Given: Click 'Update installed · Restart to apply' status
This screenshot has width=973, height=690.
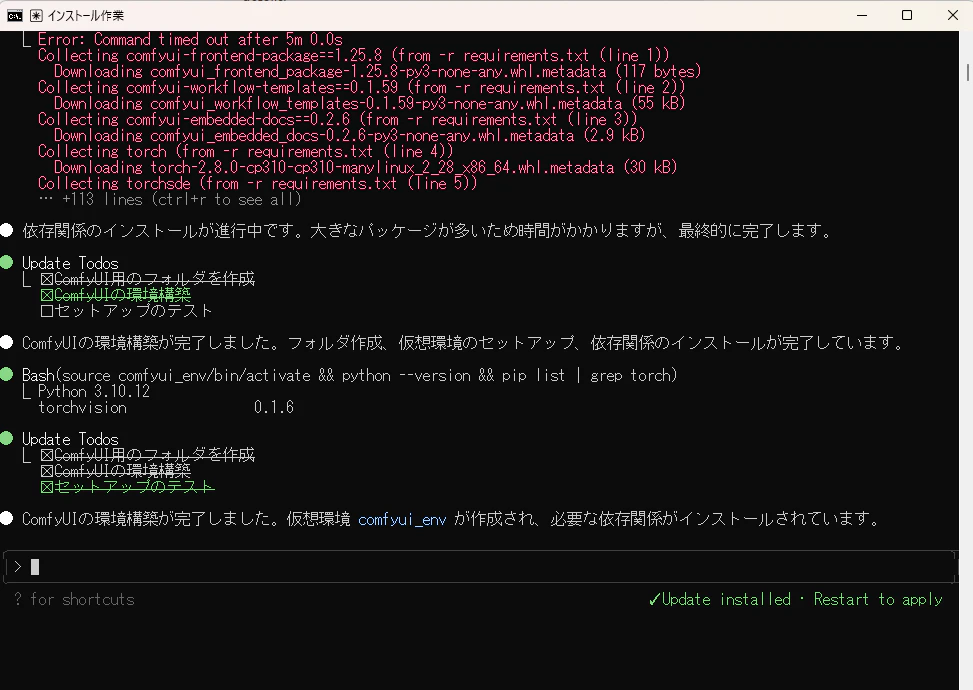Looking at the screenshot, I should (796, 599).
